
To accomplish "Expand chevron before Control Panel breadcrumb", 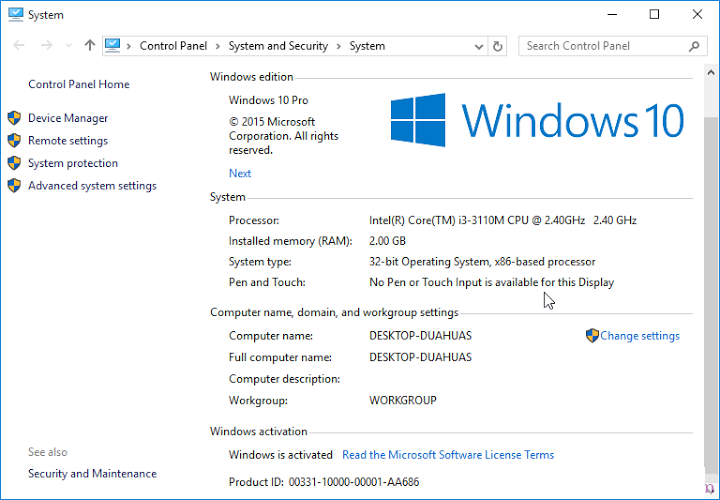I will point(129,46).
